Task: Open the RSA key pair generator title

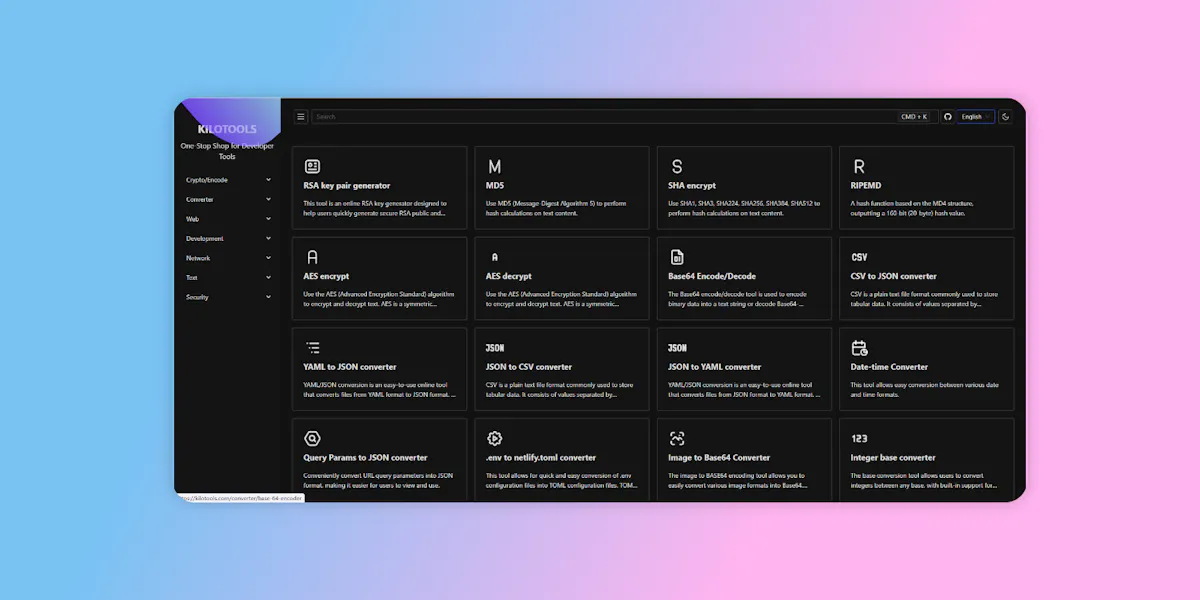Action: 347,186
